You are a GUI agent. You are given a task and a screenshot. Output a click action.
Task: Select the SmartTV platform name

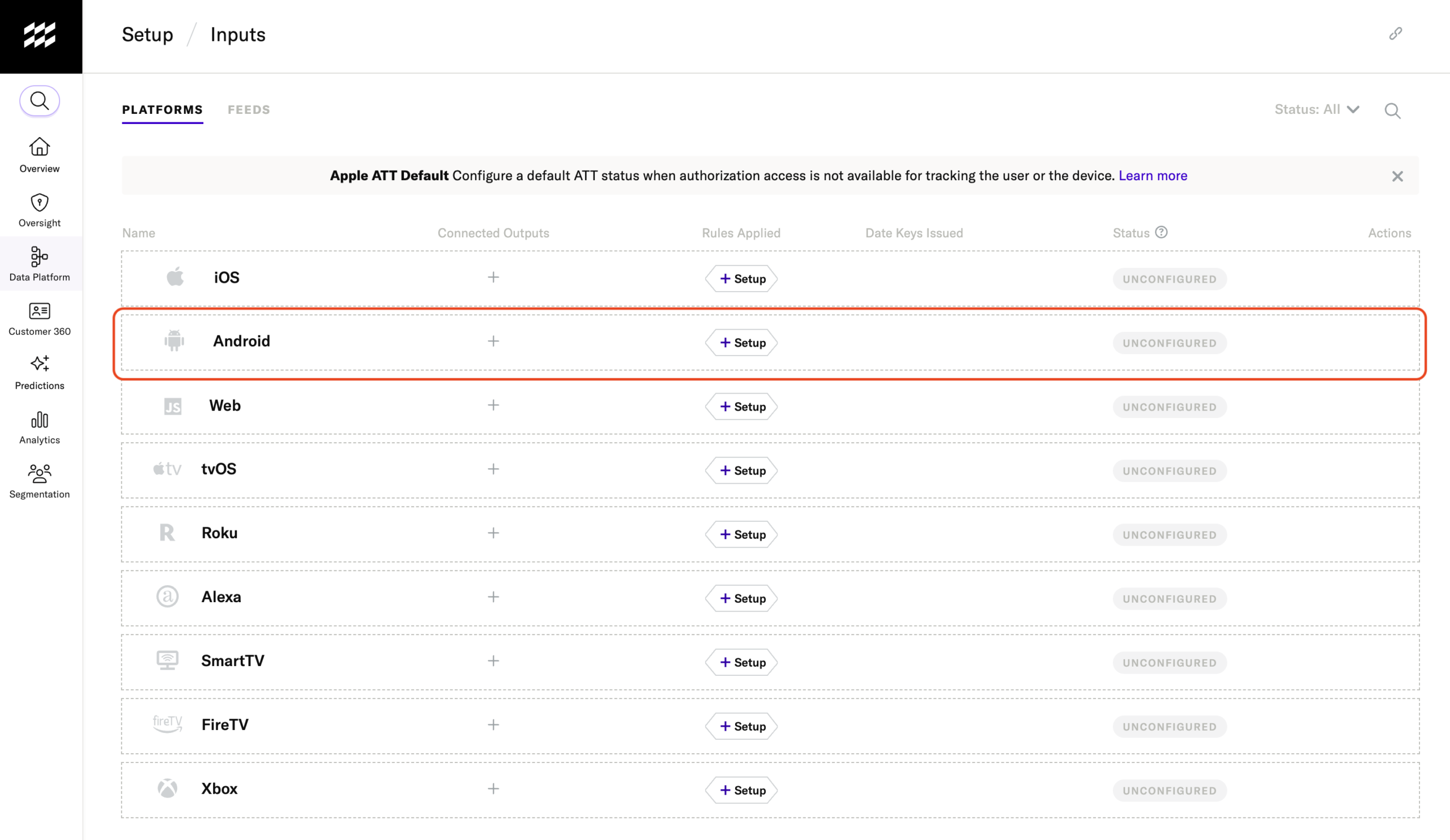pyautogui.click(x=232, y=660)
